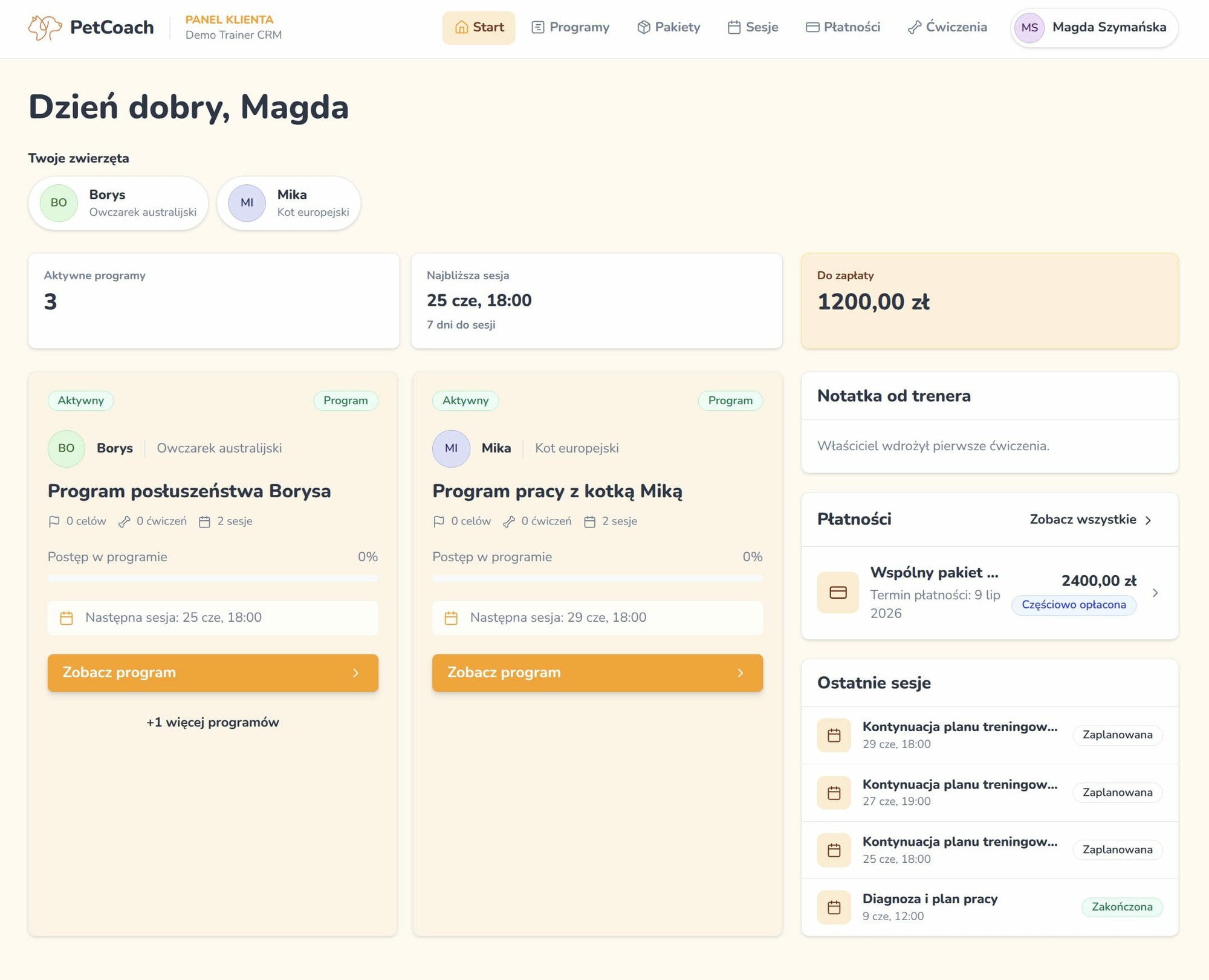Viewport: 1209px width, 980px height.
Task: Click chevron on the Wspólny pakiet payment row
Action: [x=1155, y=593]
